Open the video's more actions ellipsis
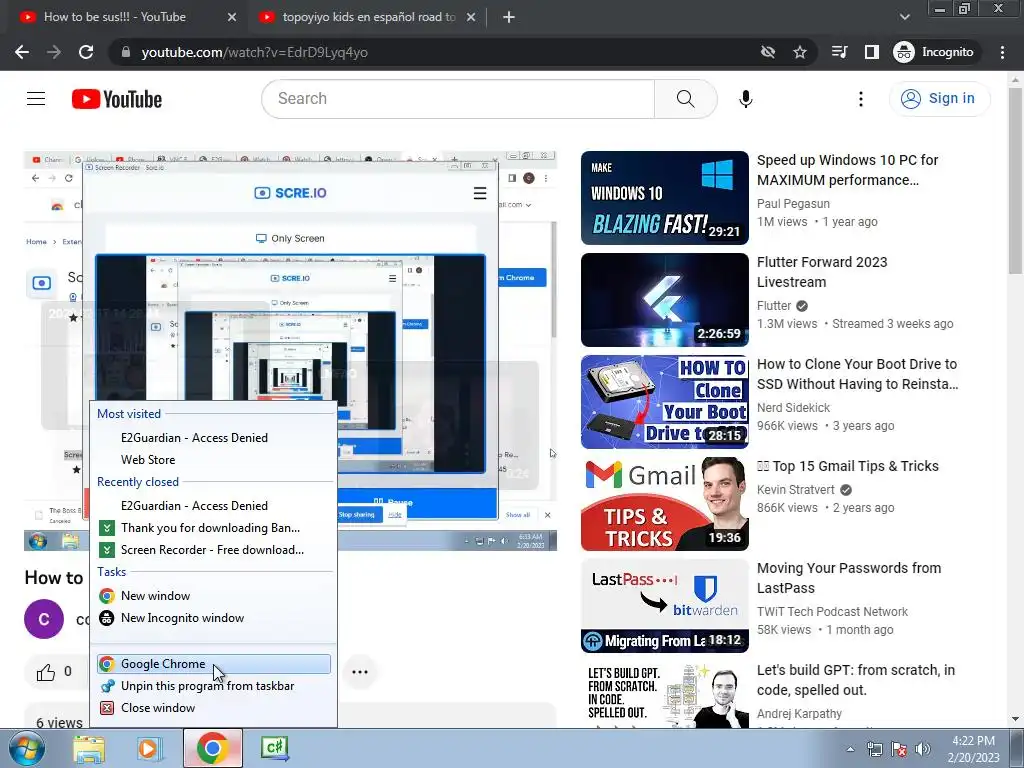The image size is (1024, 768). click(360, 672)
